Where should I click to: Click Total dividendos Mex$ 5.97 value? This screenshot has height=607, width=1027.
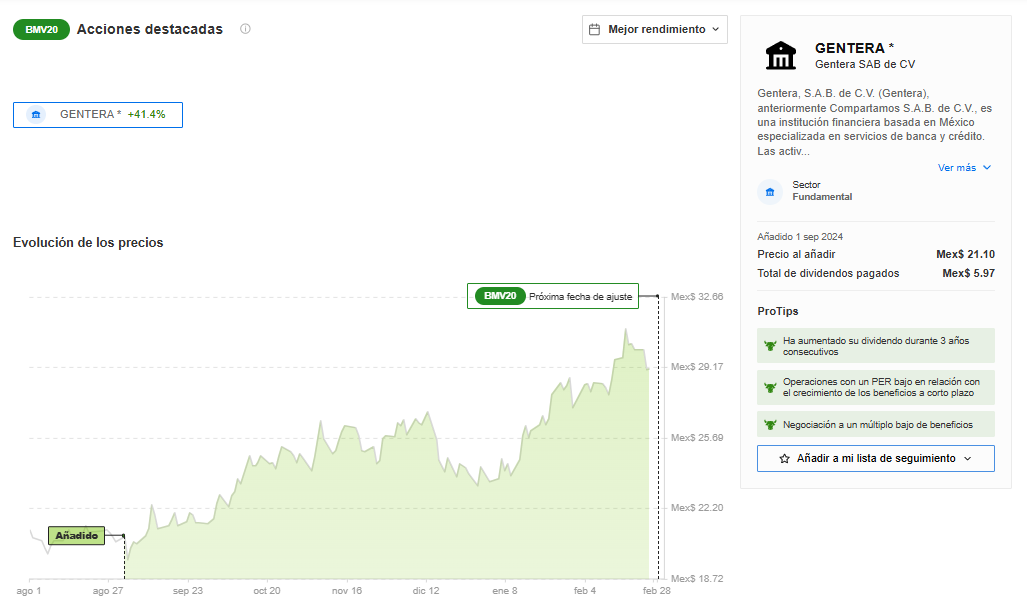click(x=969, y=273)
